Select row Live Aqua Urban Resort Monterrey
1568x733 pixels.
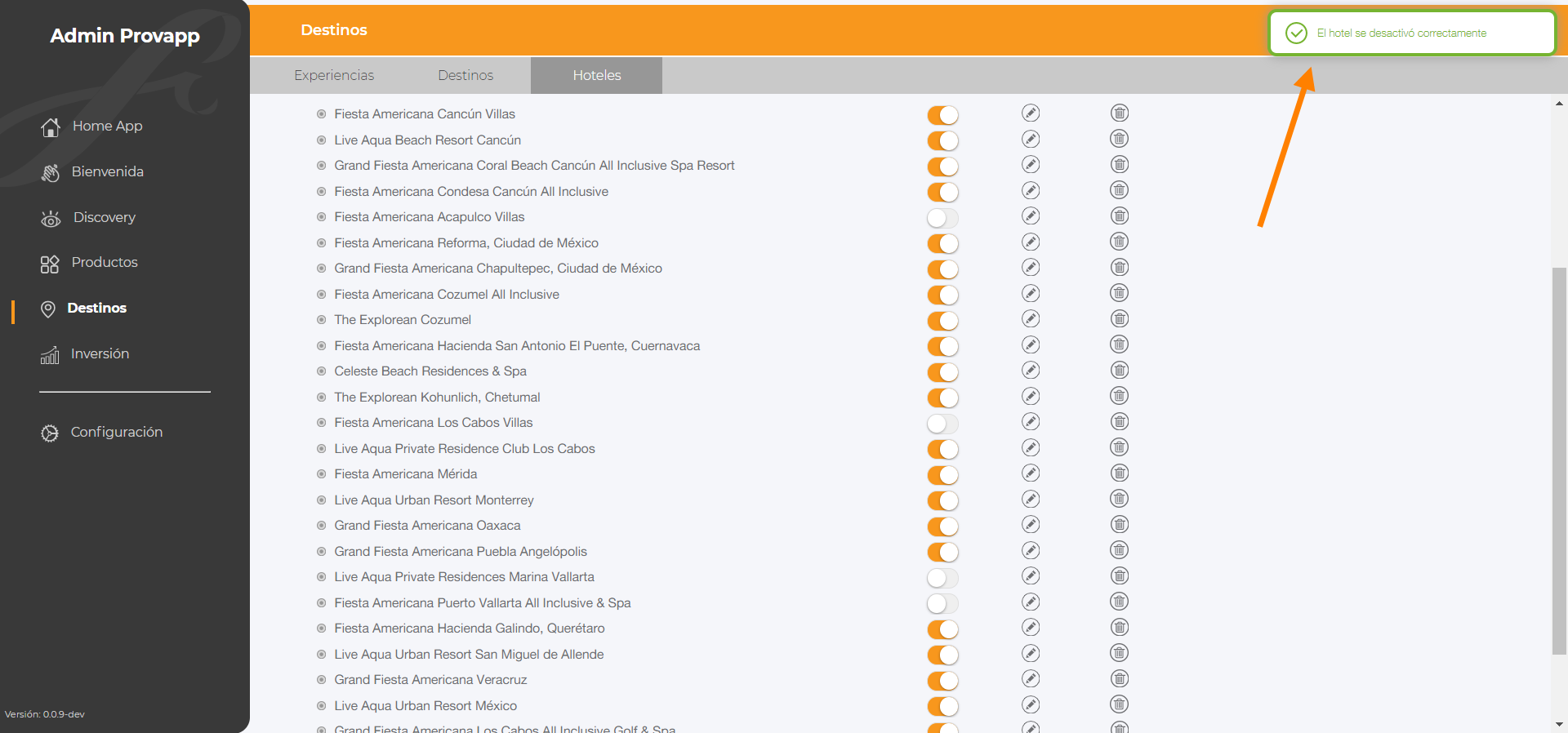tap(434, 500)
